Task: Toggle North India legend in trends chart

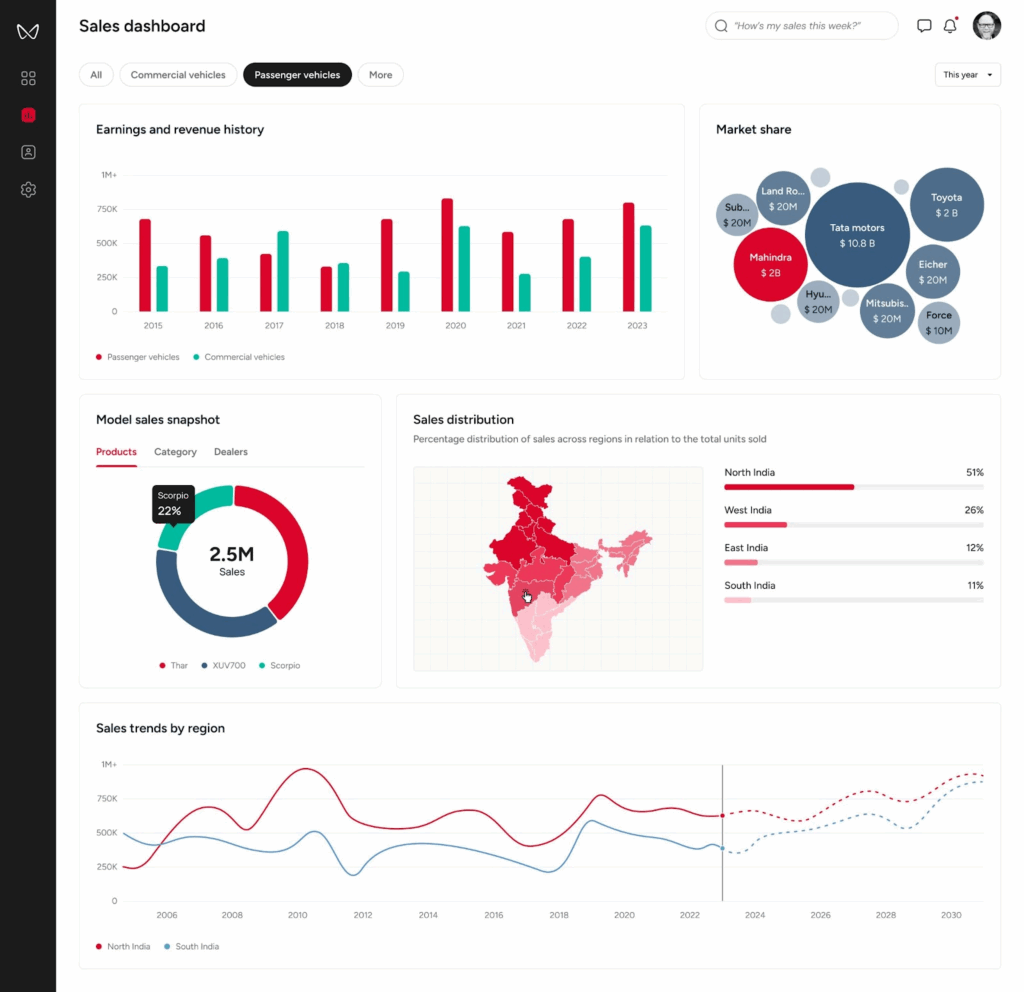Action: (123, 946)
